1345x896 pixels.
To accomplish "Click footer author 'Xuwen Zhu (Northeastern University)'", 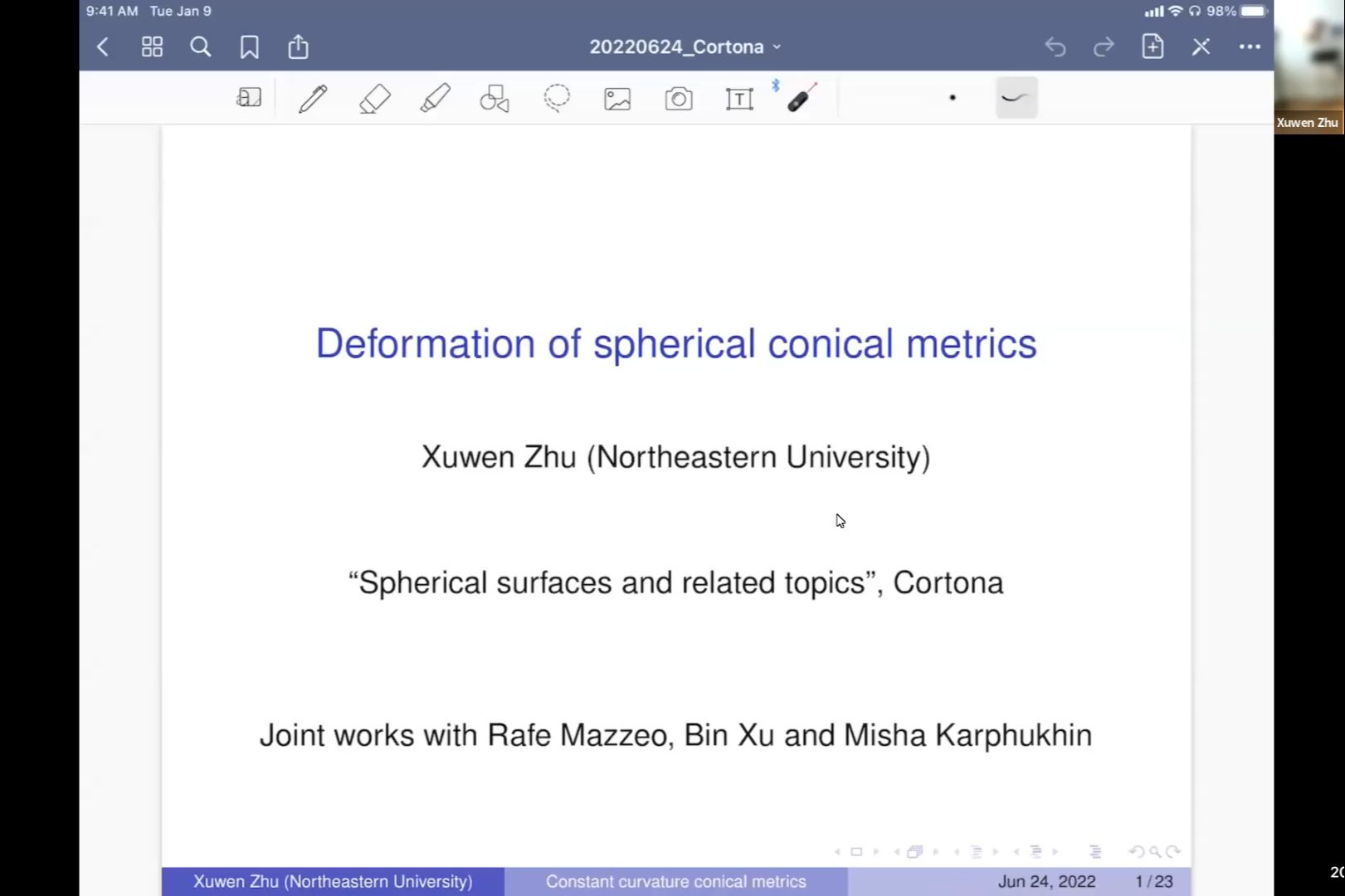I will click(333, 881).
